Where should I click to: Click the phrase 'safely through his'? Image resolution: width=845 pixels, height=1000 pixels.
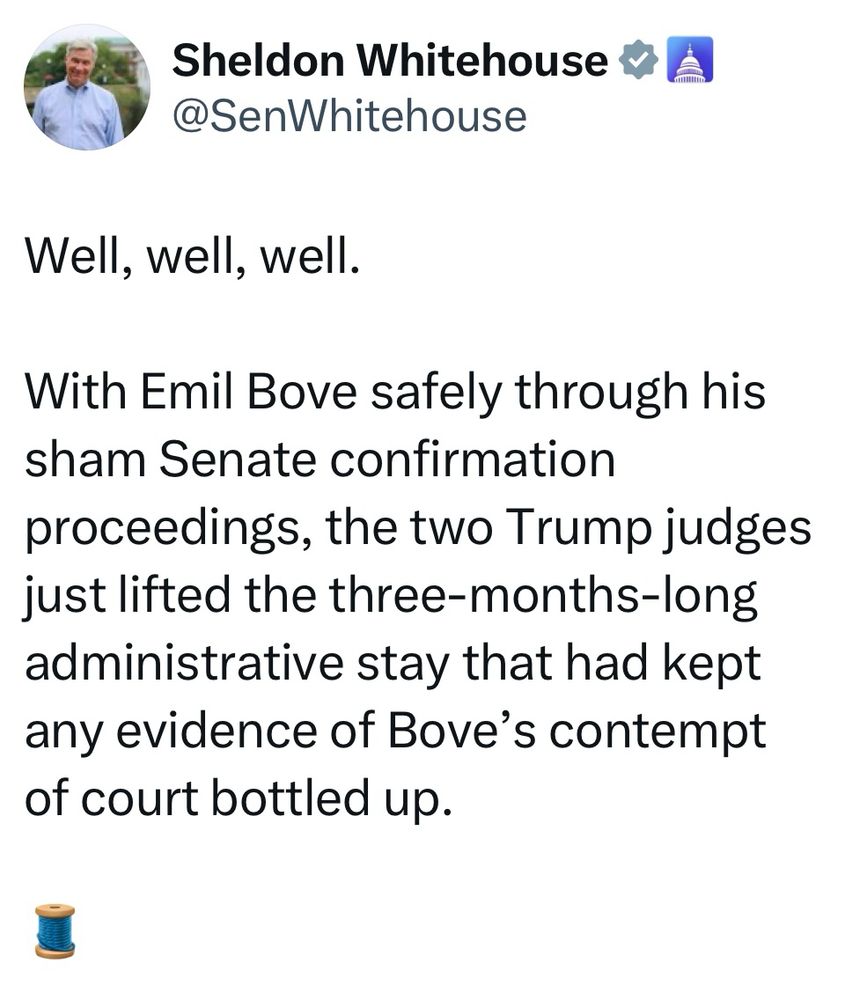pos(568,392)
